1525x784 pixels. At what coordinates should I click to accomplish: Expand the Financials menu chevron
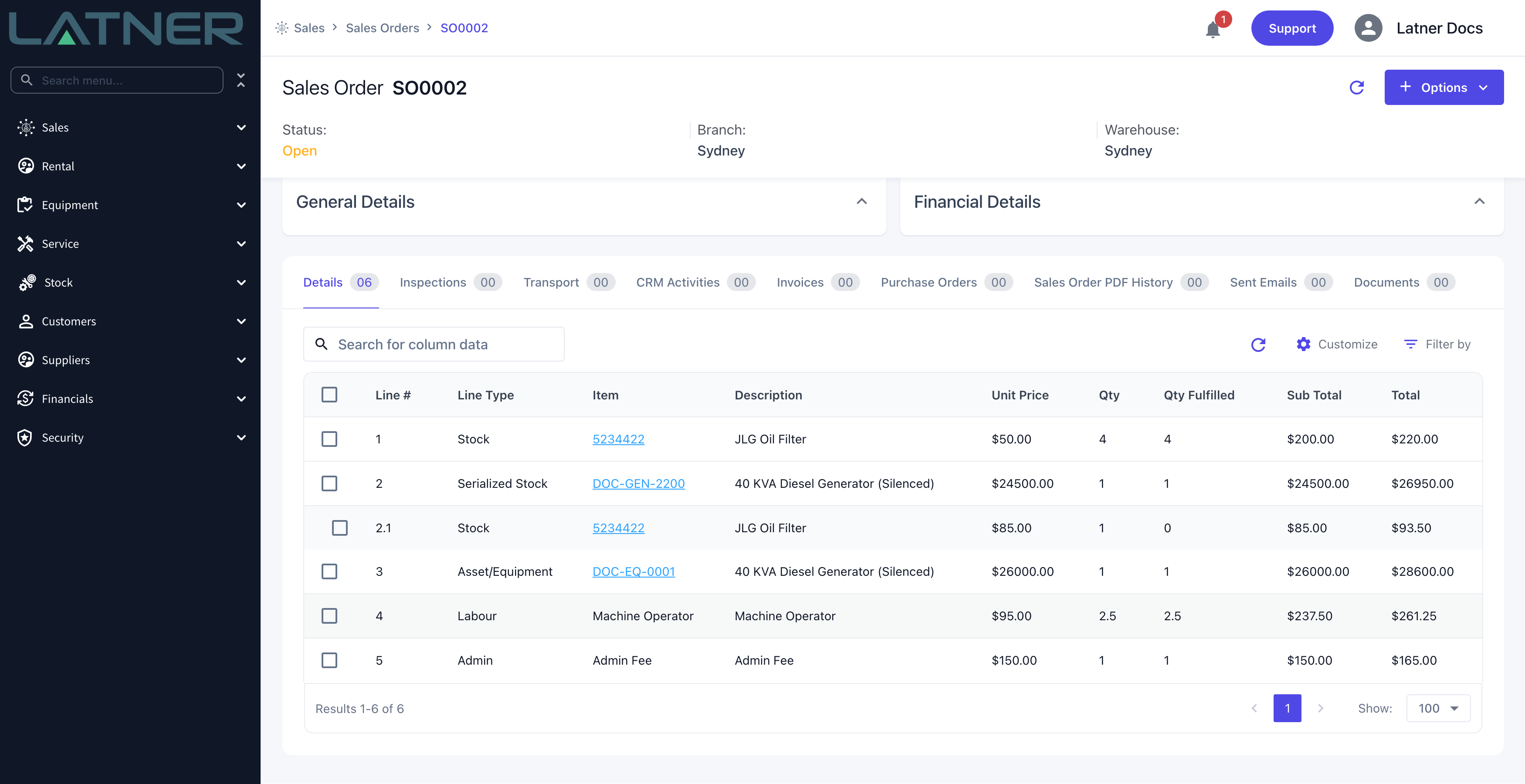241,399
